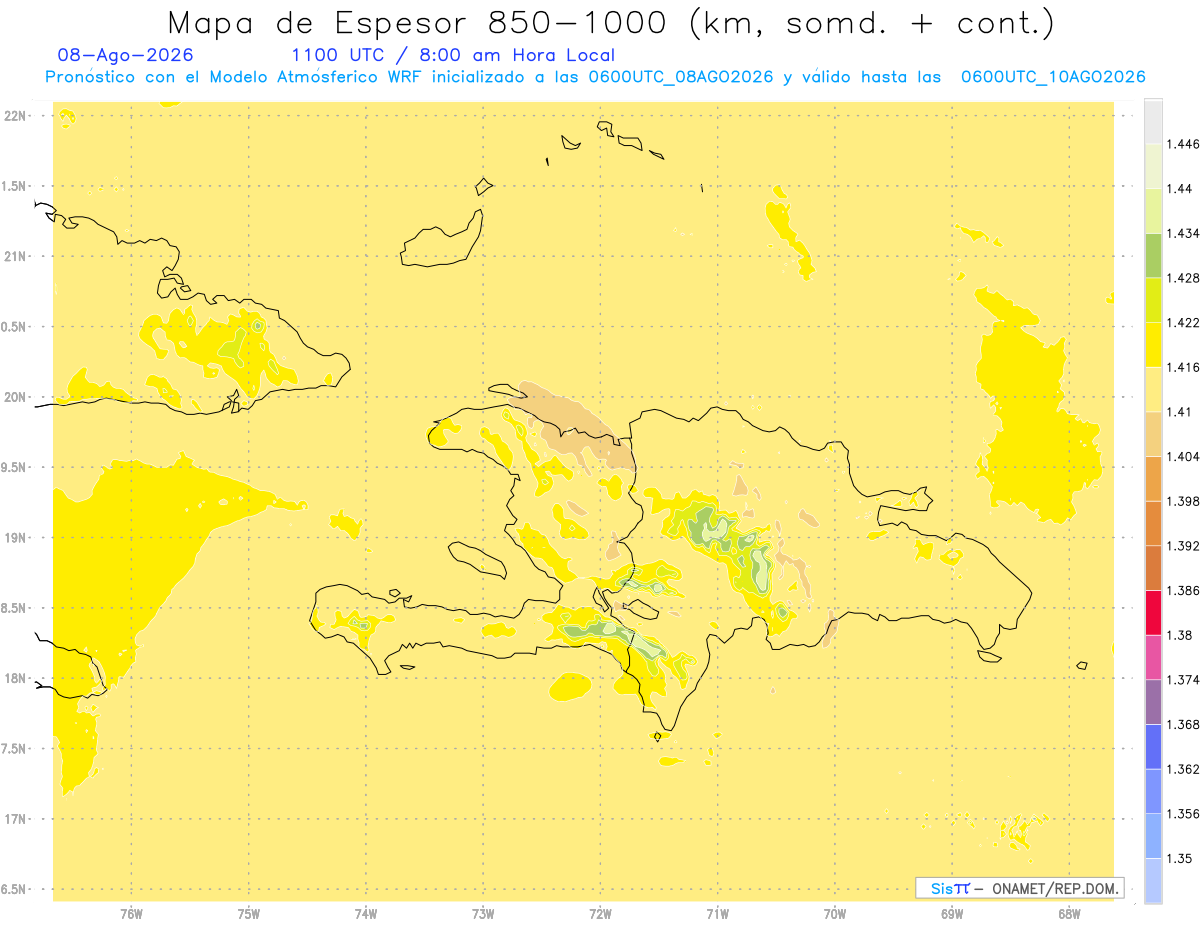Click the yellow-green swatch between 1.422 and 1.428
Image resolution: width=1200 pixels, height=927 pixels.
[1153, 299]
